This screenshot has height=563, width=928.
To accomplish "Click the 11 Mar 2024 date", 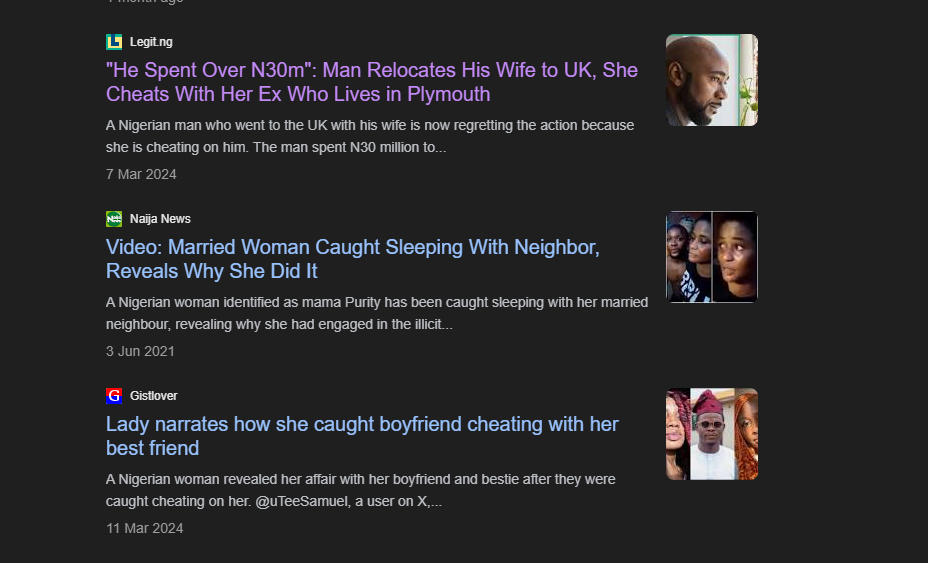I will [x=144, y=528].
